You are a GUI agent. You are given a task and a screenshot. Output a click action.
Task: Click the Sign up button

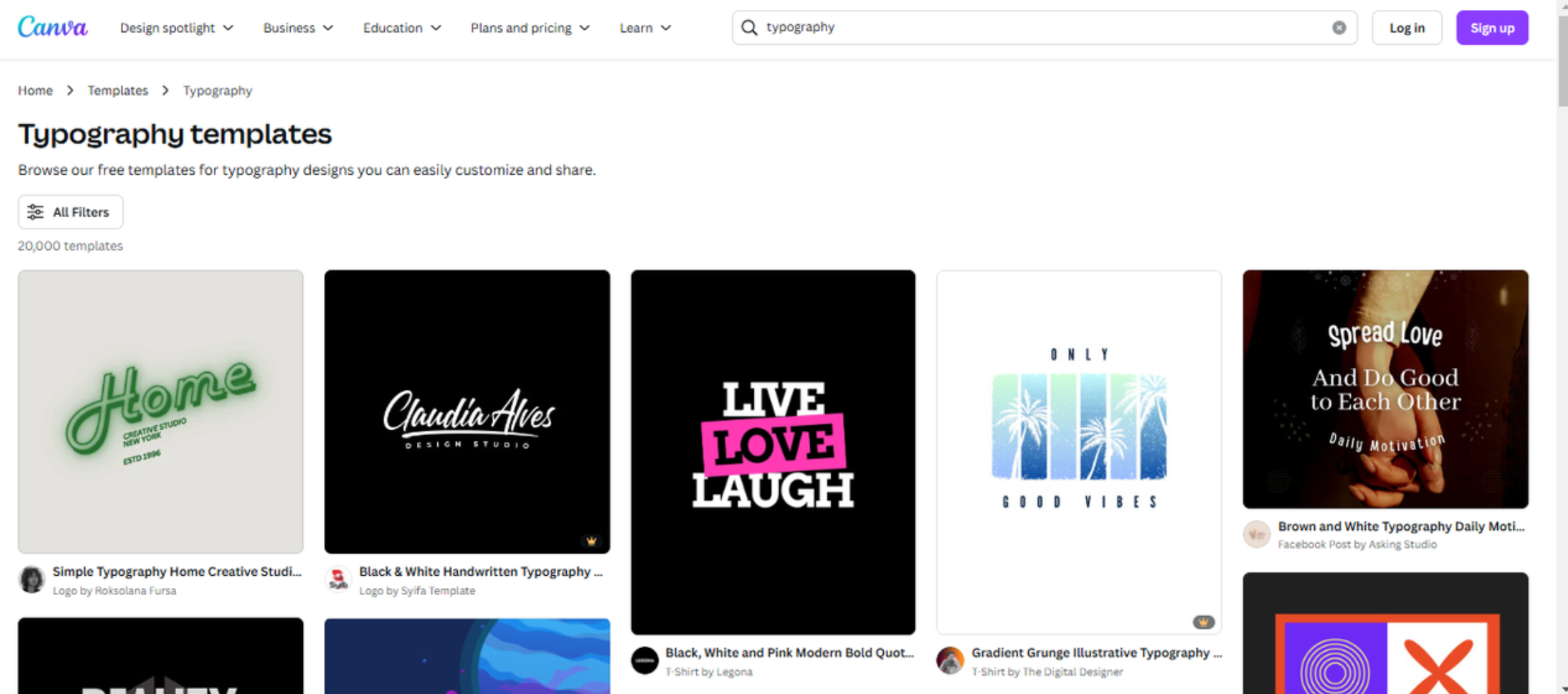[x=1492, y=28]
